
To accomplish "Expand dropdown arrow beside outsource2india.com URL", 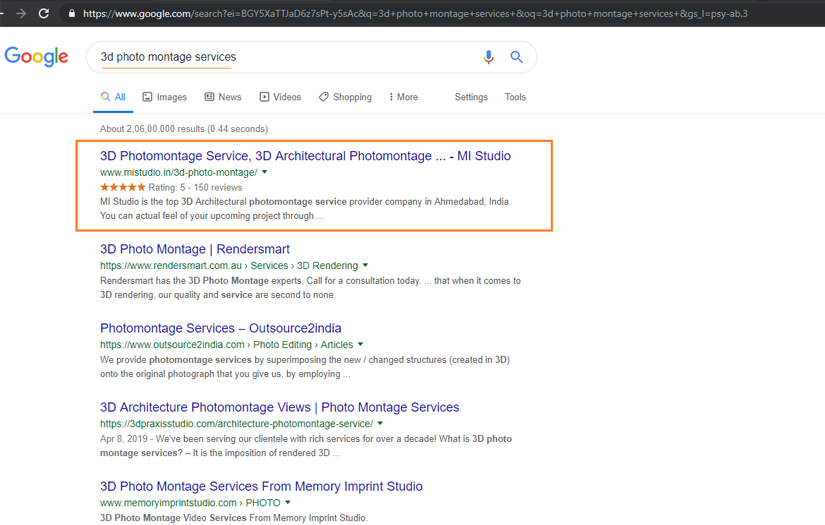I will 360,344.
